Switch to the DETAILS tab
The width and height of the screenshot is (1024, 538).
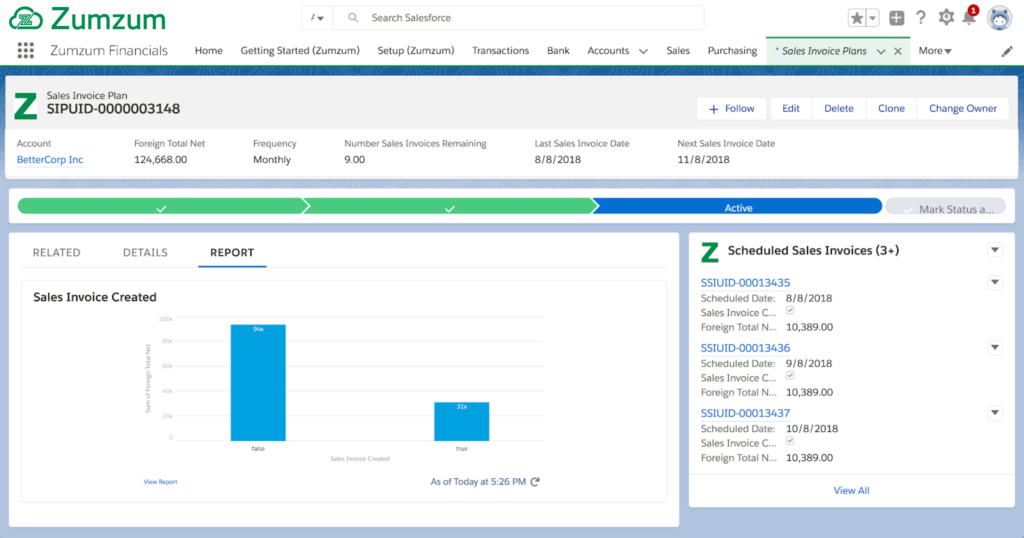coord(145,253)
